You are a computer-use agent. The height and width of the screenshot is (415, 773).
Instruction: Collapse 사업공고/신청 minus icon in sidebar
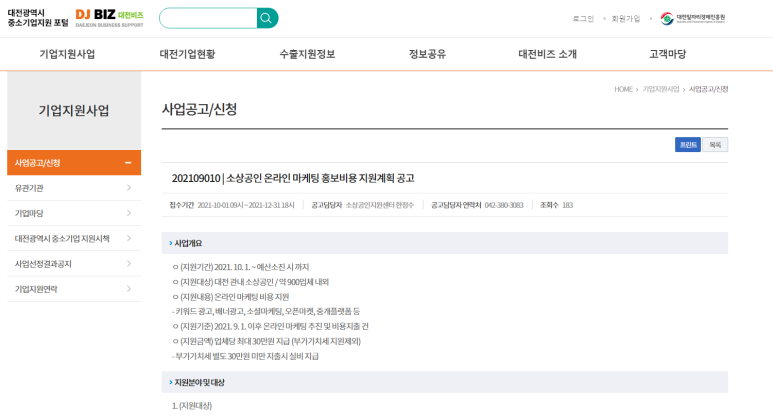click(x=128, y=163)
